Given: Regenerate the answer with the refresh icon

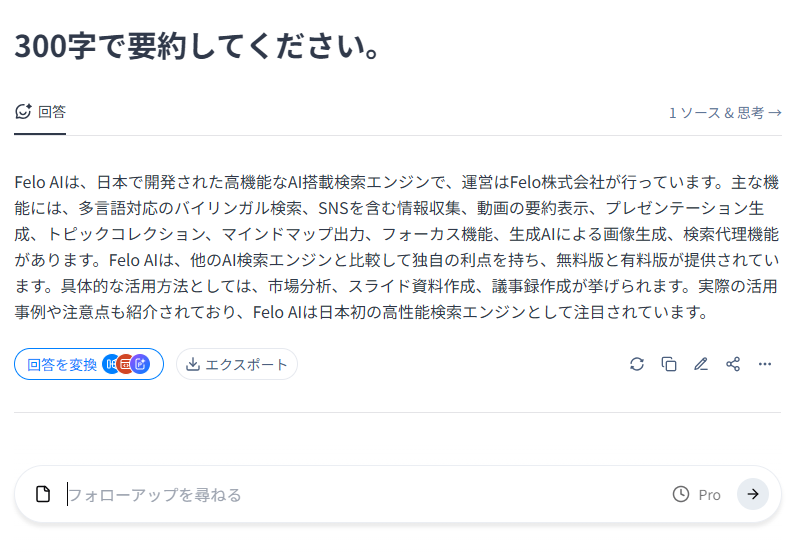Looking at the screenshot, I should coord(637,364).
